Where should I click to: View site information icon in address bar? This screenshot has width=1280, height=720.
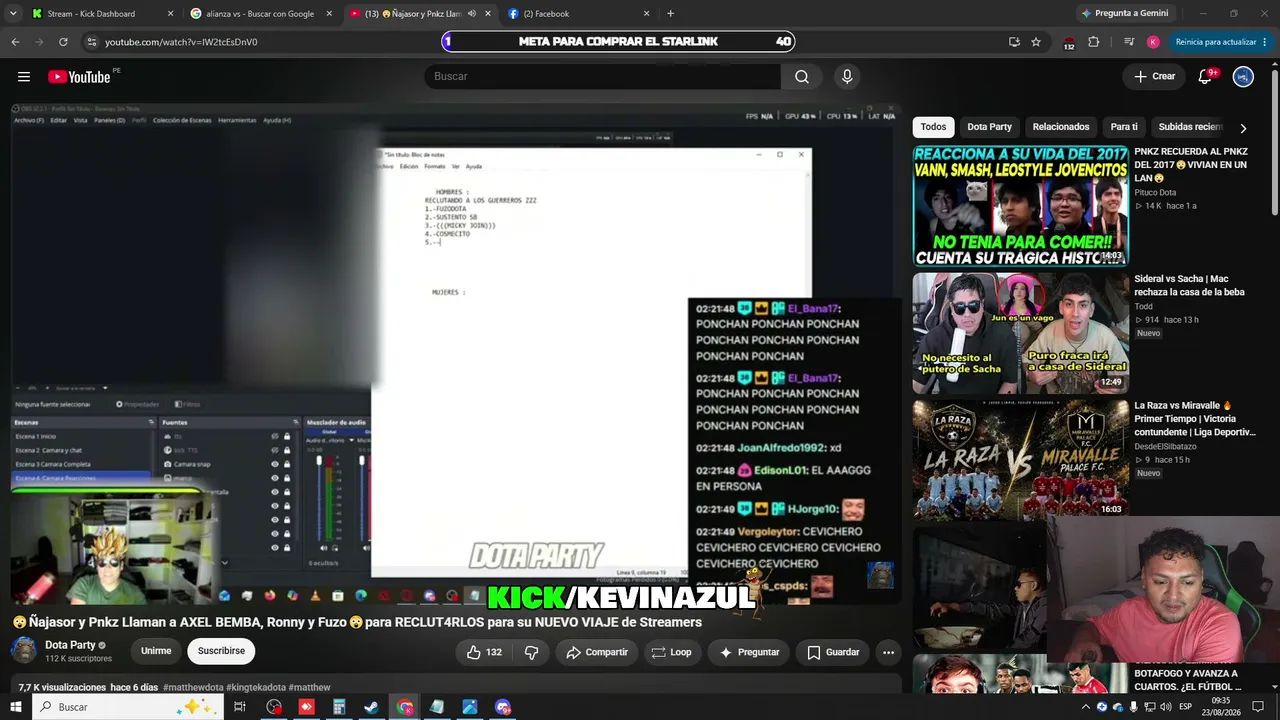[x=92, y=42]
